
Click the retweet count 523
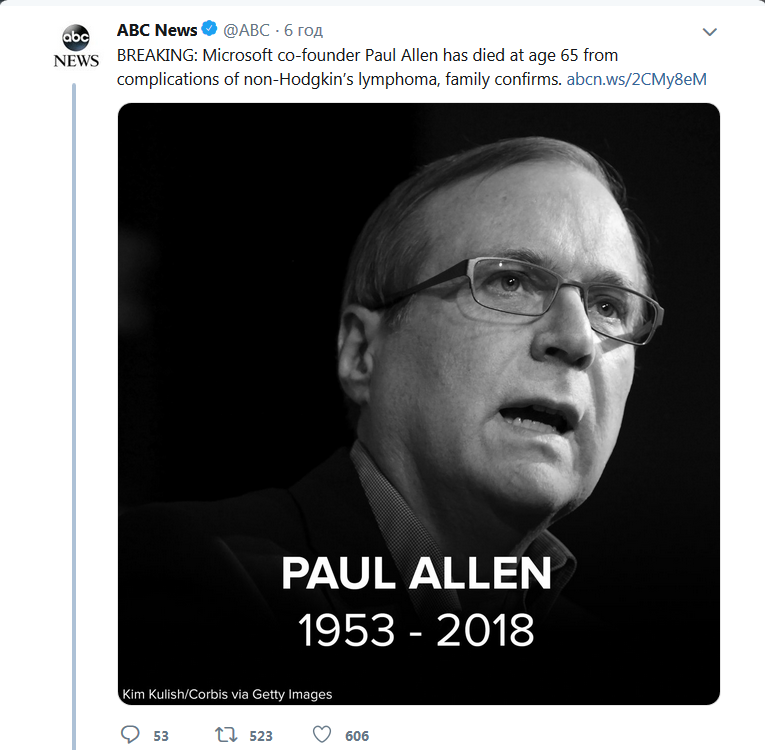[x=261, y=736]
